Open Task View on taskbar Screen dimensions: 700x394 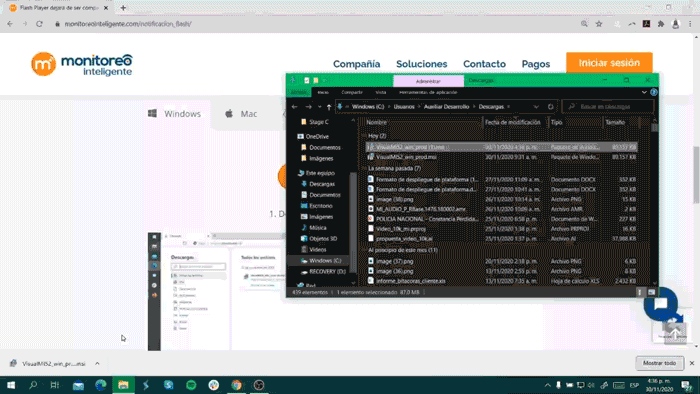[55, 385]
